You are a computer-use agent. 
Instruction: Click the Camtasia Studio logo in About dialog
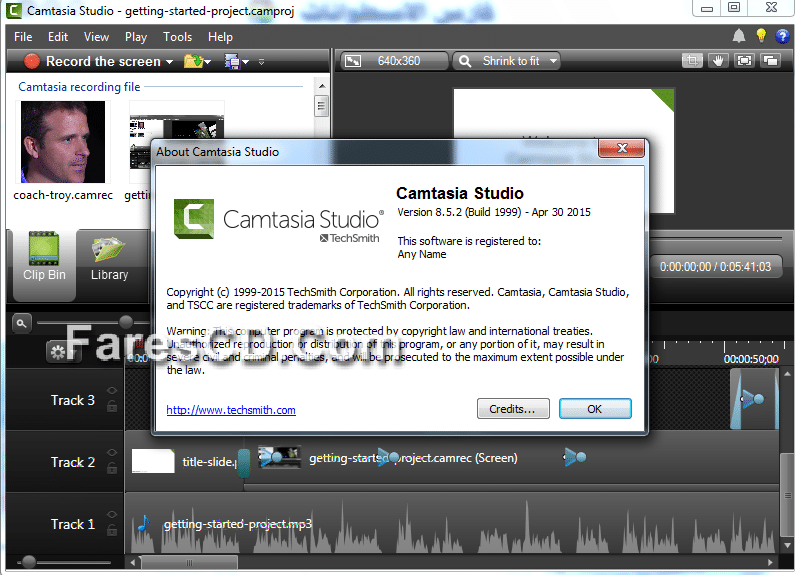(x=278, y=220)
